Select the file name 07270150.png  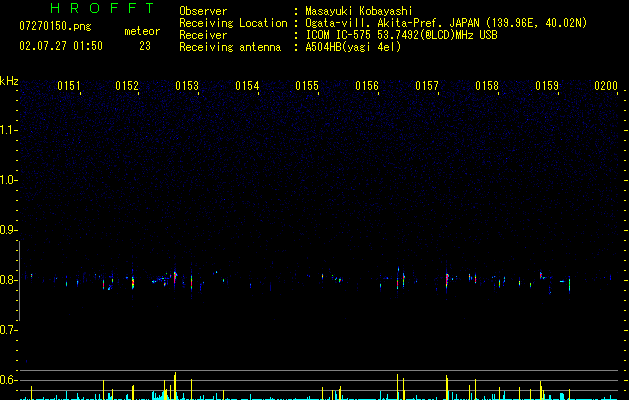(x=55, y=27)
